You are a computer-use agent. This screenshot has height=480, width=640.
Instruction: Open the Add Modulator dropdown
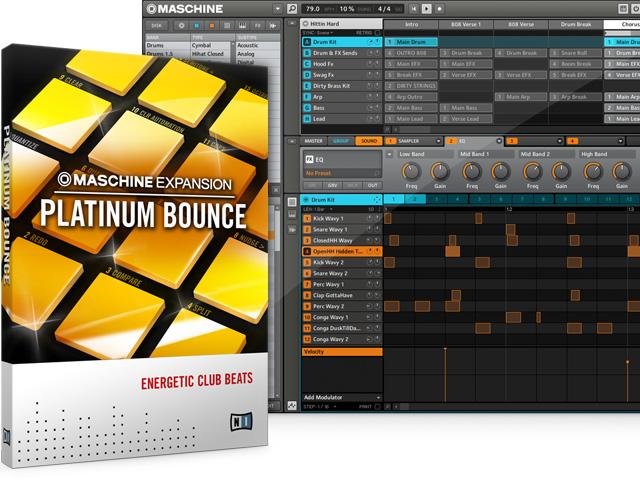point(376,397)
